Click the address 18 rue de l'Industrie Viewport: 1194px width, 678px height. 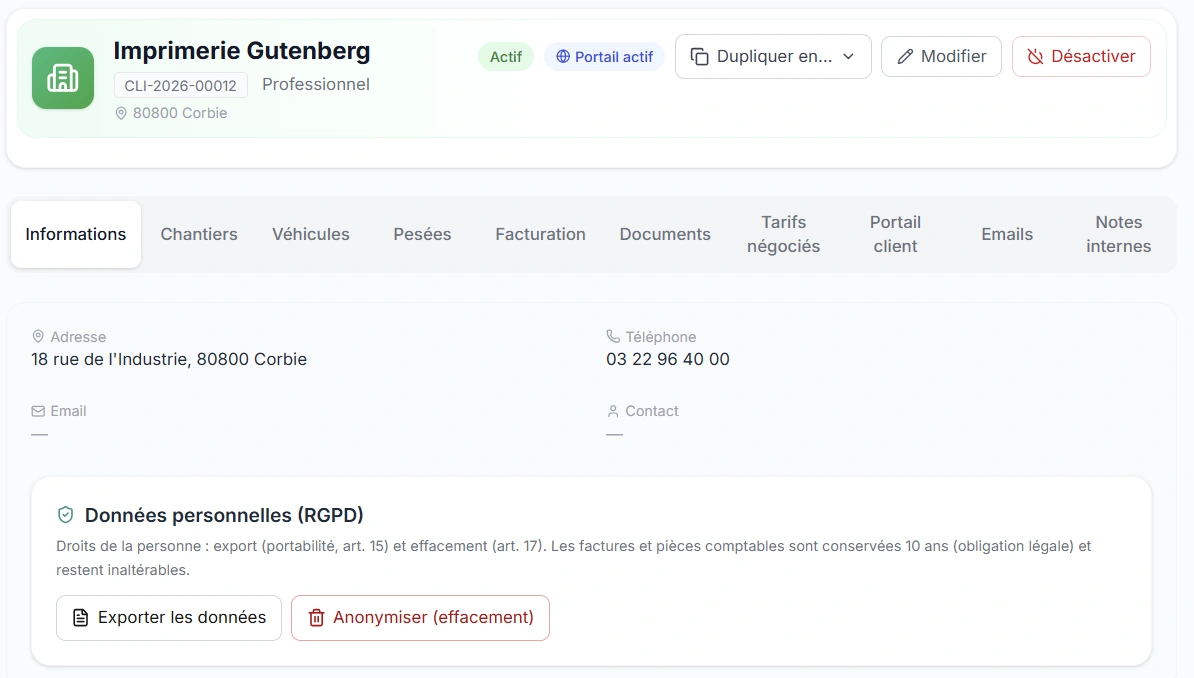(x=169, y=359)
